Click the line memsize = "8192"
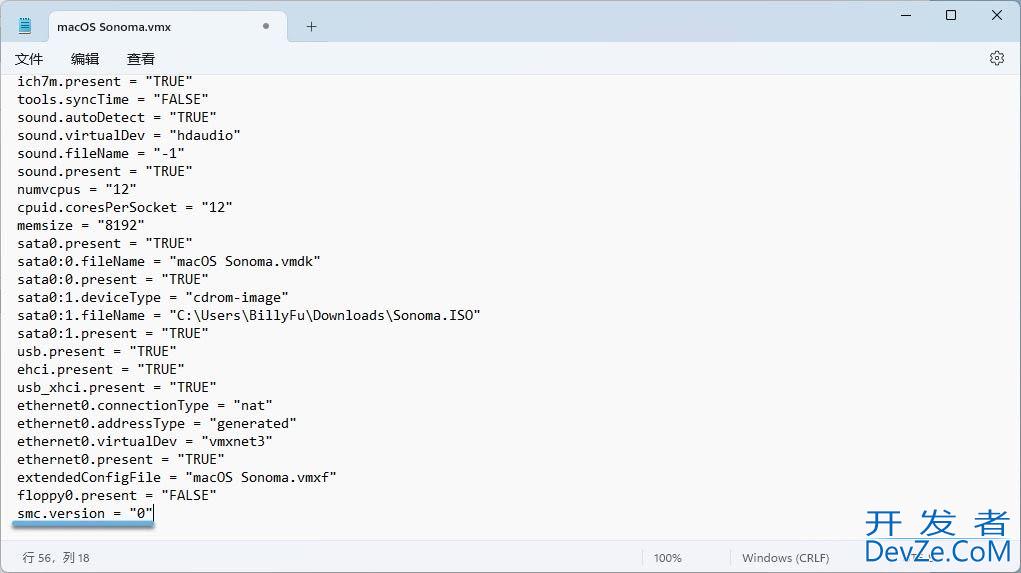 81,225
